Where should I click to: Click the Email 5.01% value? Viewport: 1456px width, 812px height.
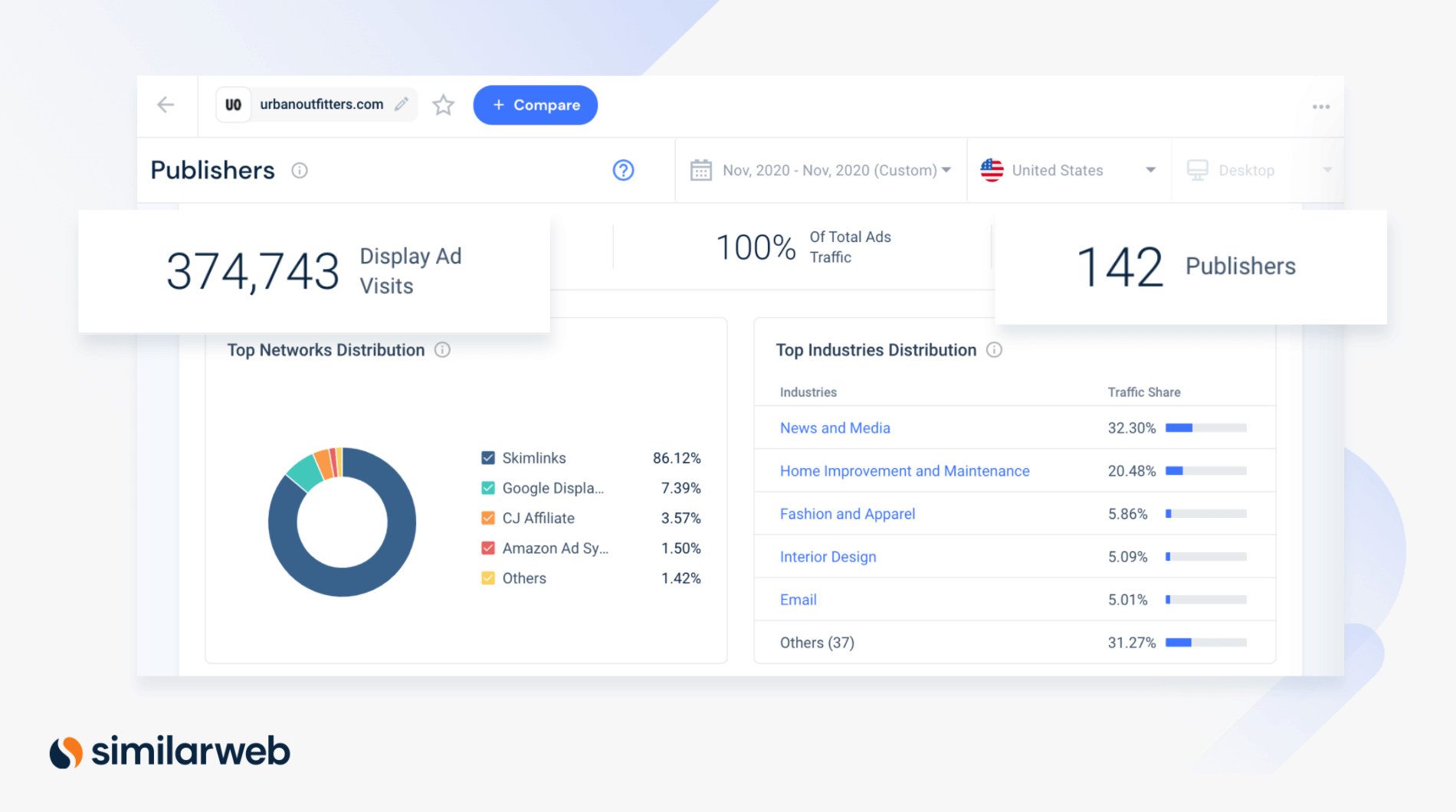pyautogui.click(x=1127, y=600)
